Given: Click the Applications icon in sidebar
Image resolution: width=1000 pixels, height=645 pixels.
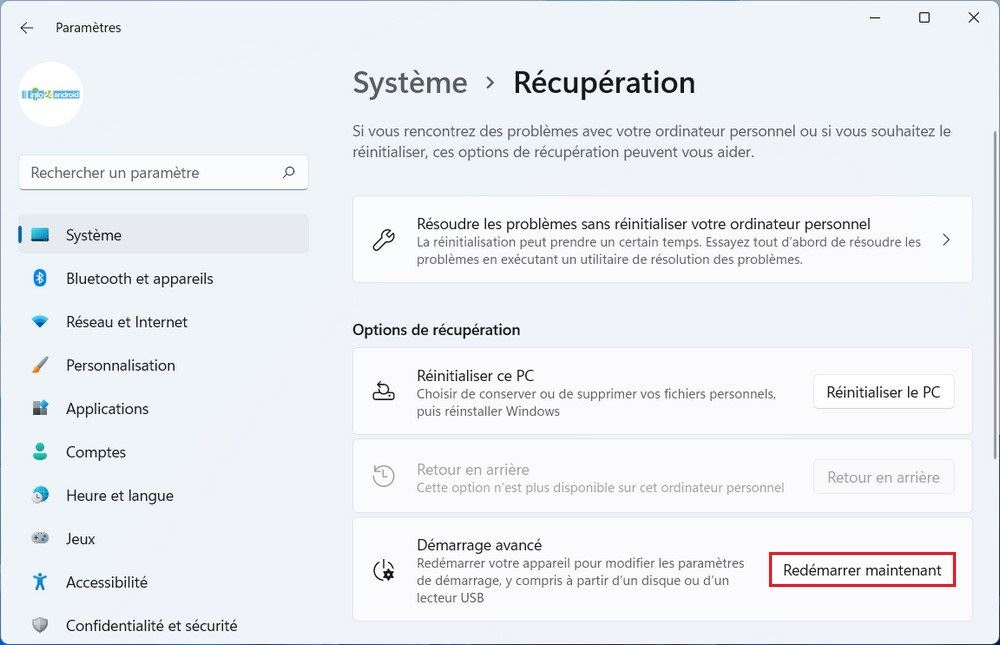Looking at the screenshot, I should coord(40,409).
